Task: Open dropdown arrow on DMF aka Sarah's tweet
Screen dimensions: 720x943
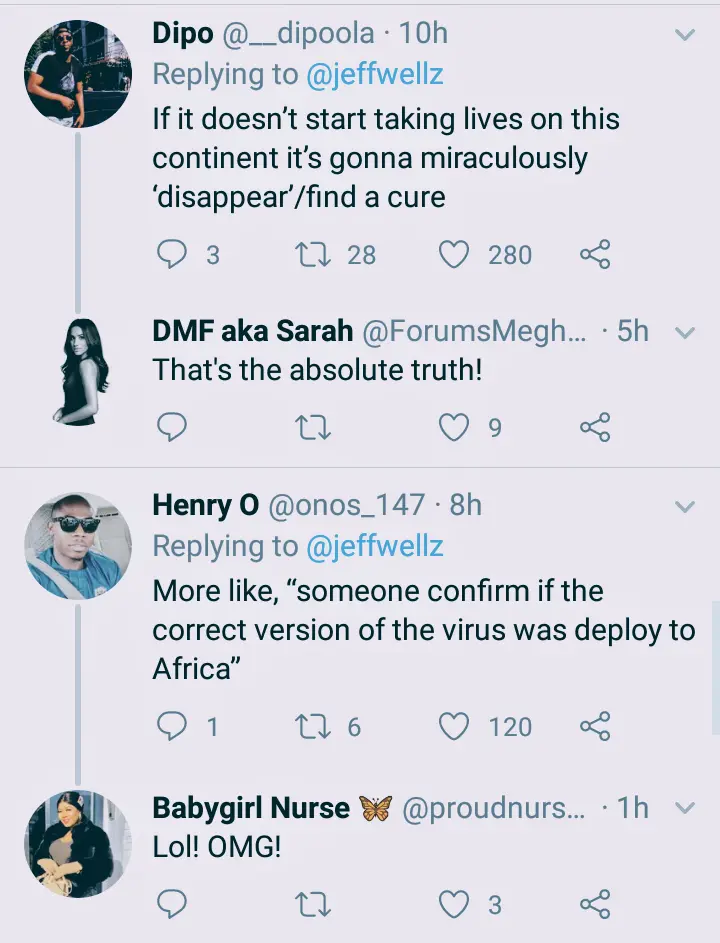Action: 685,333
